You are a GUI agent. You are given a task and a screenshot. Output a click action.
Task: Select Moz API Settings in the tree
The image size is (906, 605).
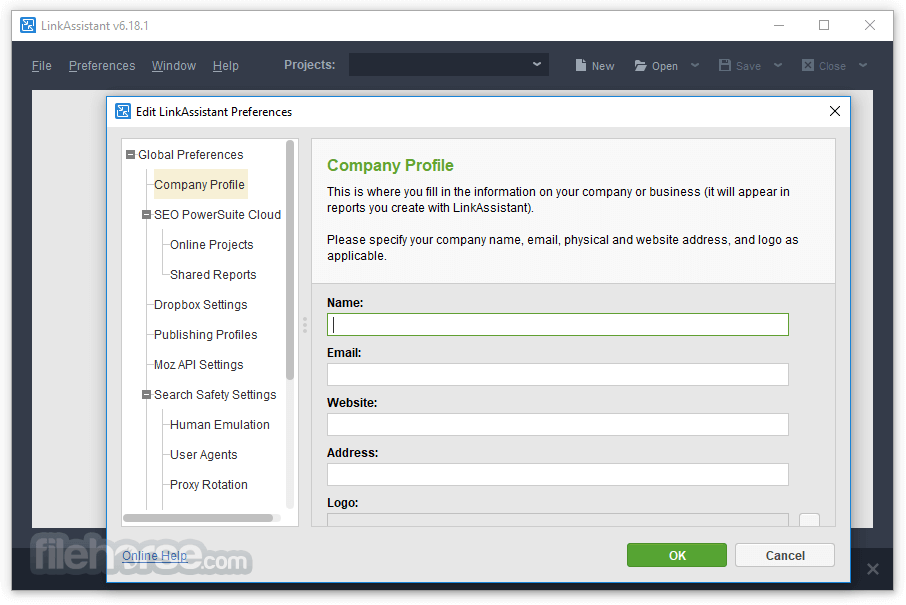pos(199,365)
